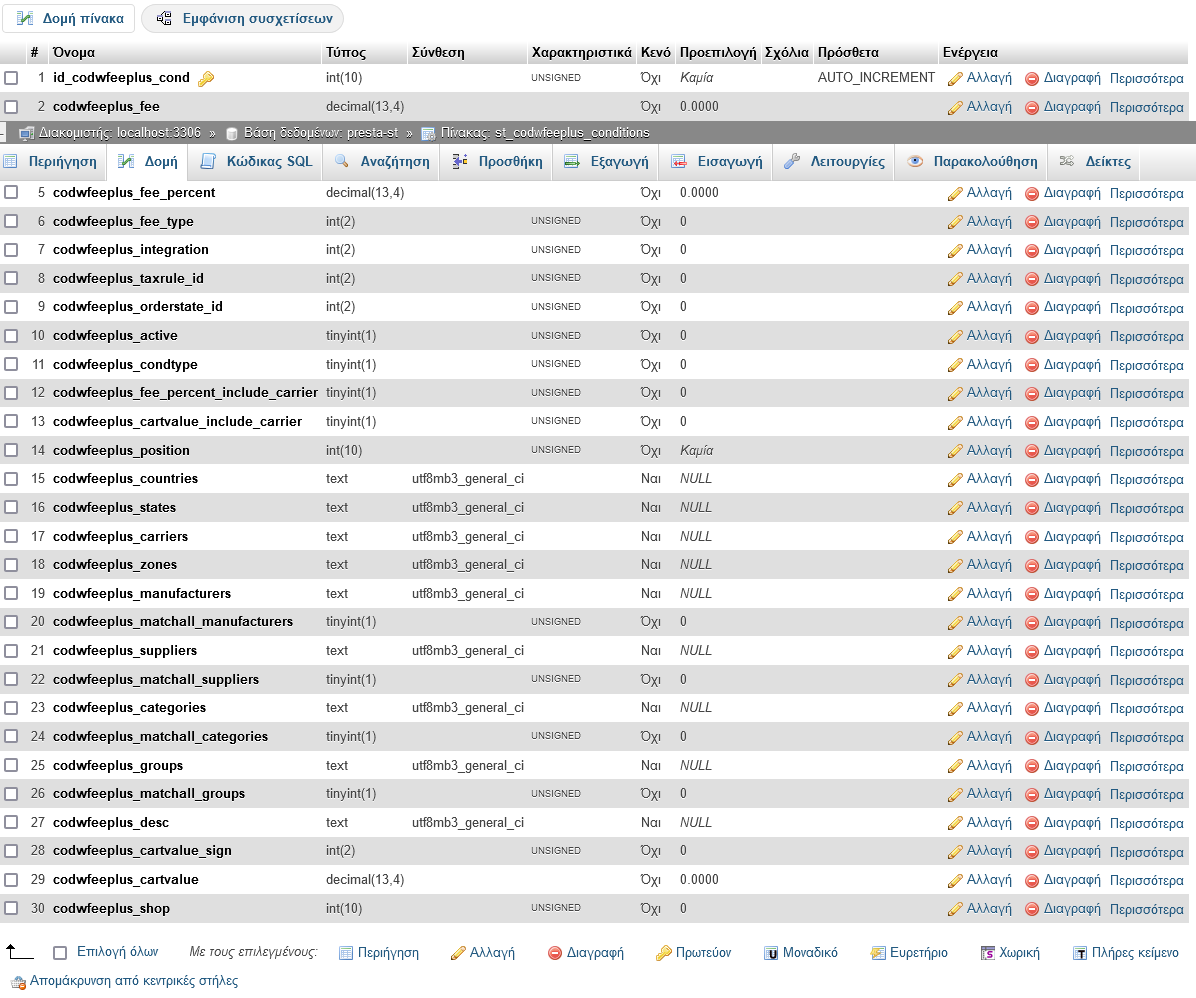The image size is (1196, 998).
Task: Click bottom bar Unique icon
Action: click(x=772, y=953)
